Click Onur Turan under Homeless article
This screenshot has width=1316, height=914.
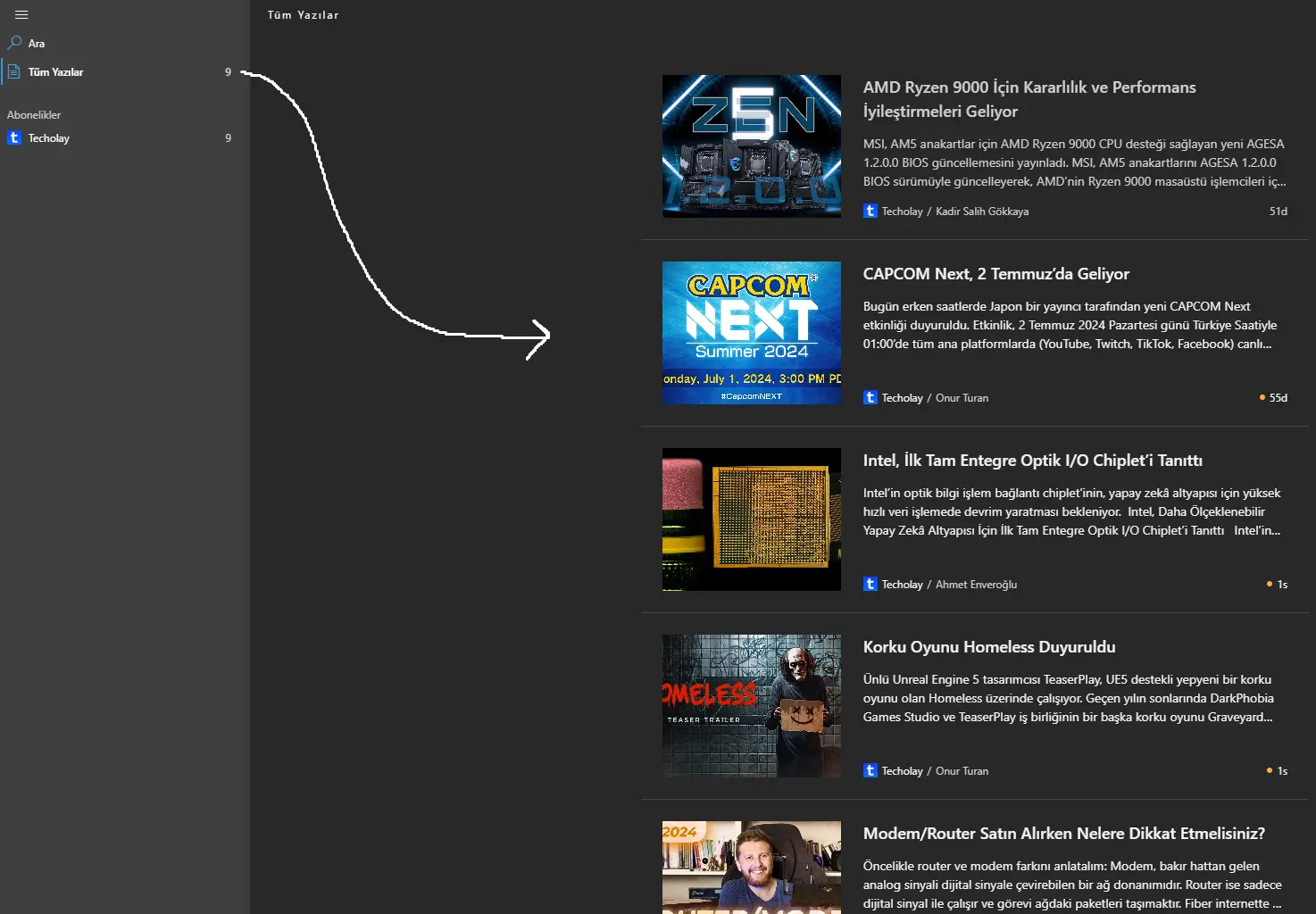962,771
